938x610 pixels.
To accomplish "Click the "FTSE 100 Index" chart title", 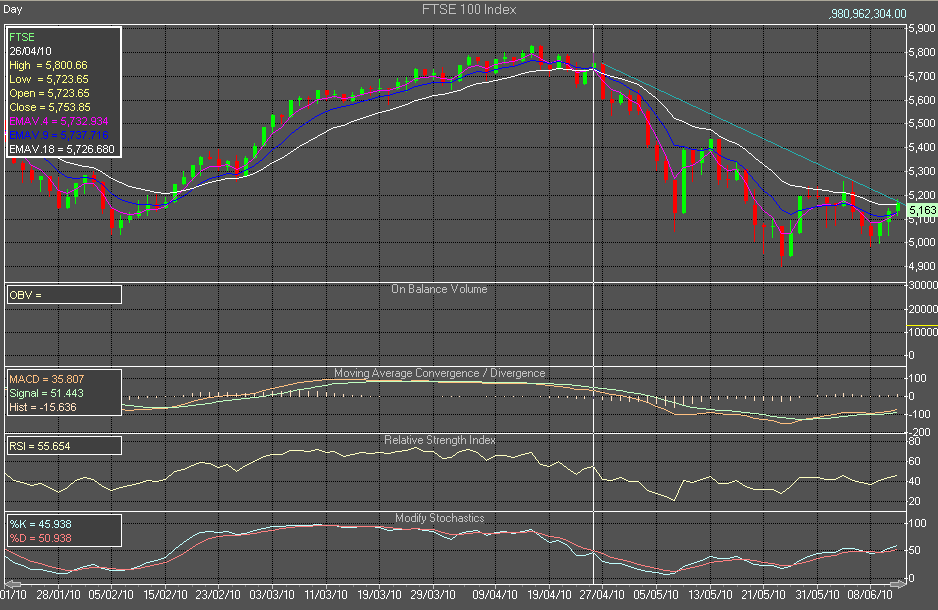I will click(x=469, y=10).
